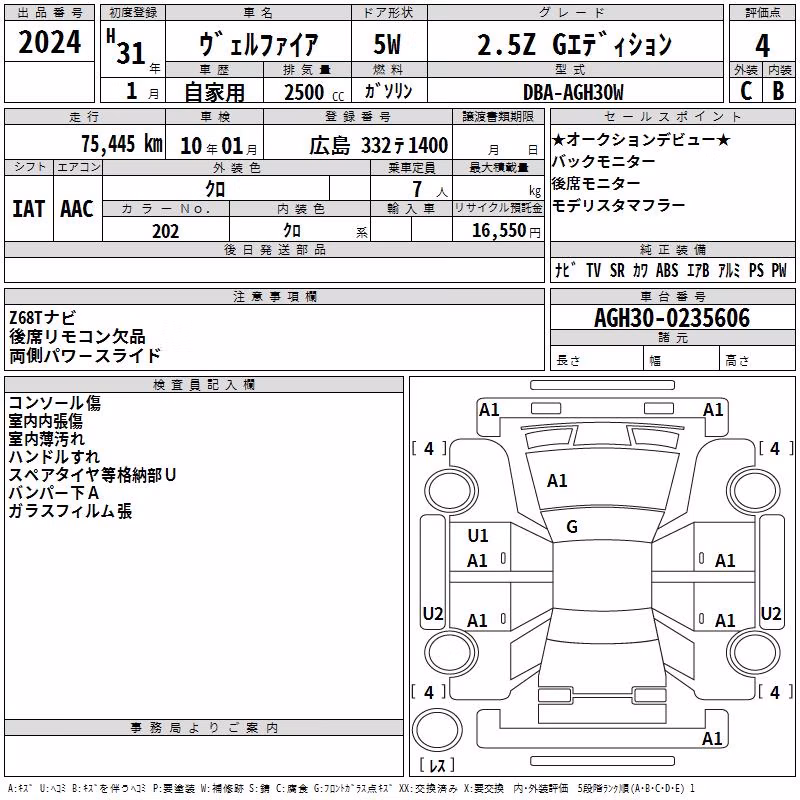800x800 pixels.
Task: Click the 後席モニター sales point
Action: click(596, 183)
